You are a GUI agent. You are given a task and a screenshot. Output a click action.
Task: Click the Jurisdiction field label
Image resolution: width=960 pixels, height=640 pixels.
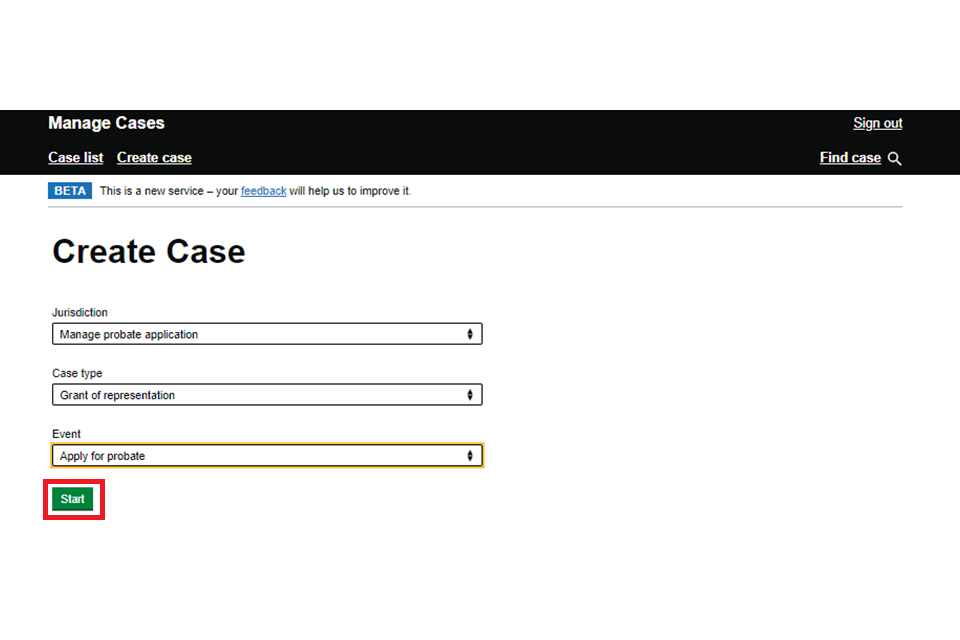coord(80,313)
